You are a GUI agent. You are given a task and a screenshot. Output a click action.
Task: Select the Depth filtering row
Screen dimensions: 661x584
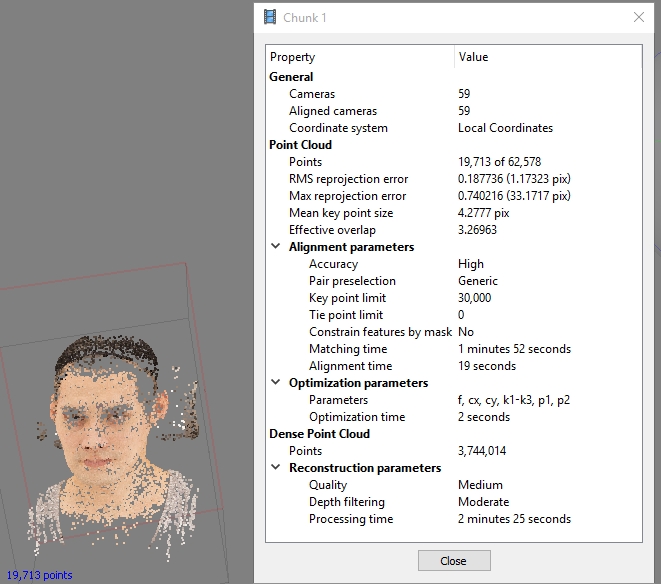pos(346,502)
